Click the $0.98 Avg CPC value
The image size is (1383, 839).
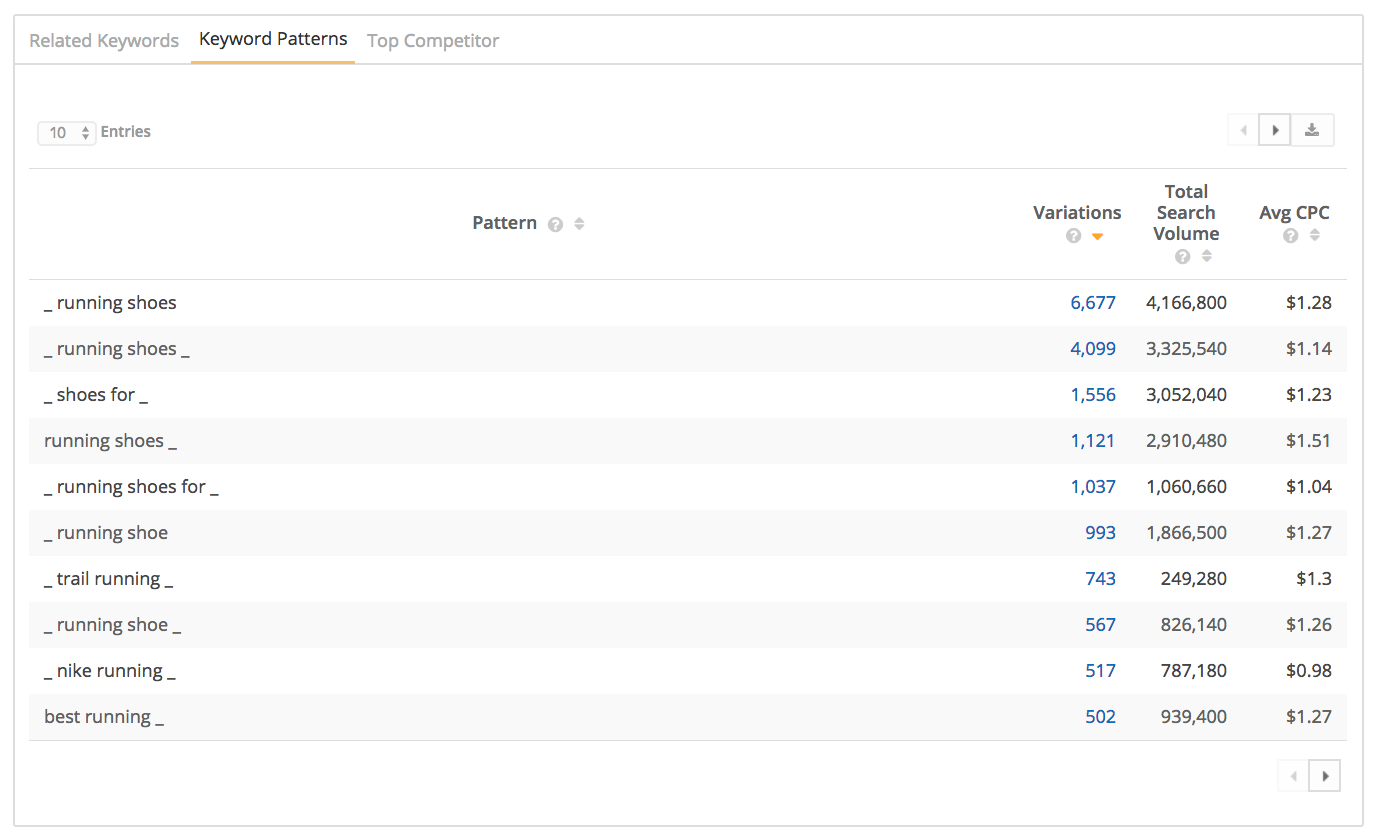tap(1309, 671)
